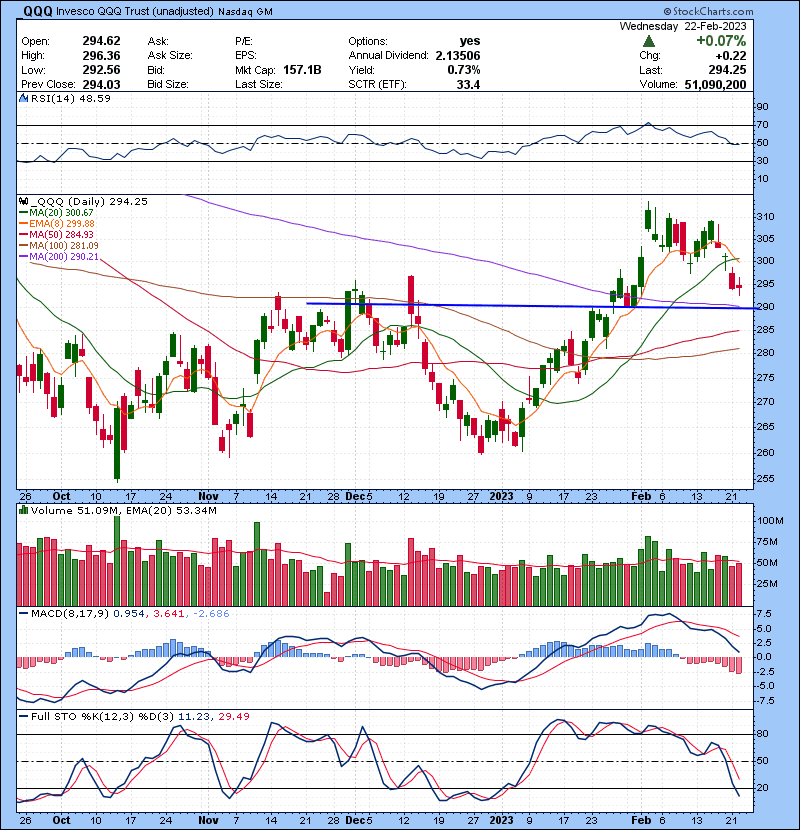
Task: Click the date Wednesday 22-Feb-2023
Action: pos(683,26)
